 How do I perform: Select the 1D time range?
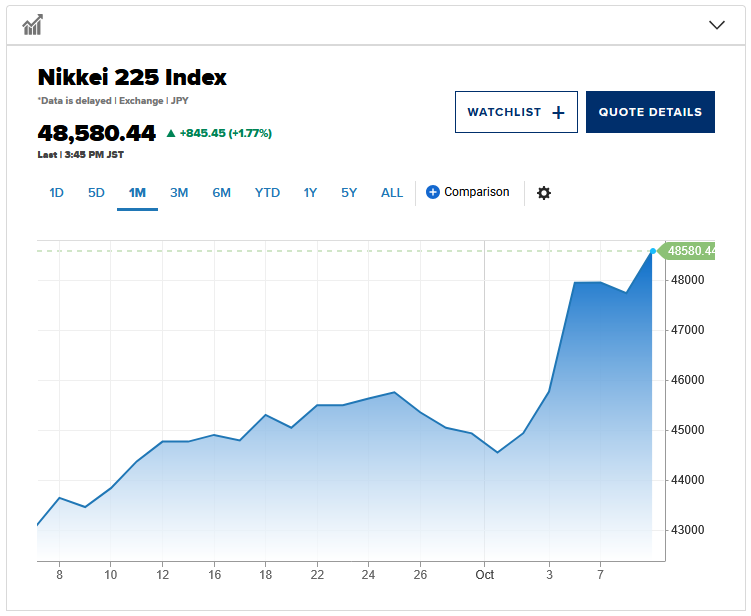[56, 193]
